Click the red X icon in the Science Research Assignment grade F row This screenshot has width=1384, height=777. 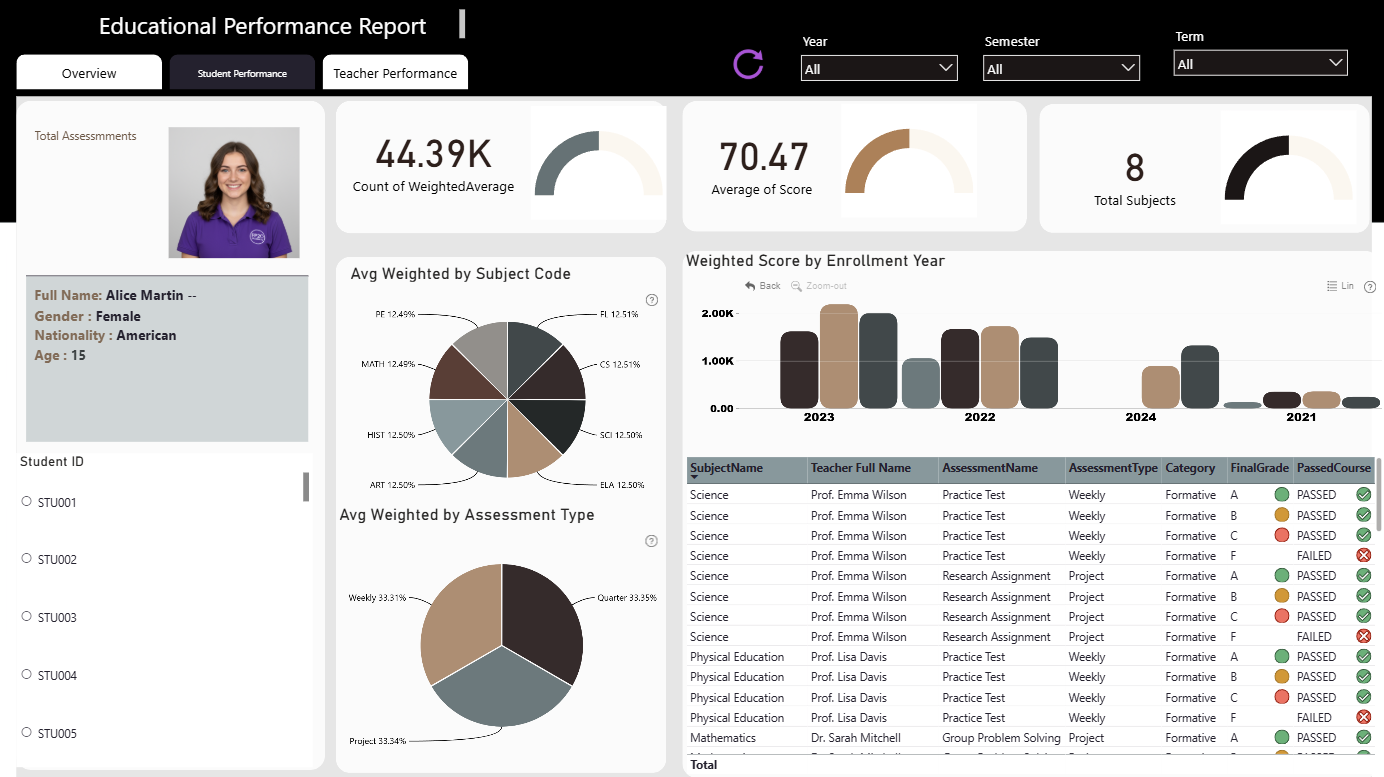(1363, 636)
